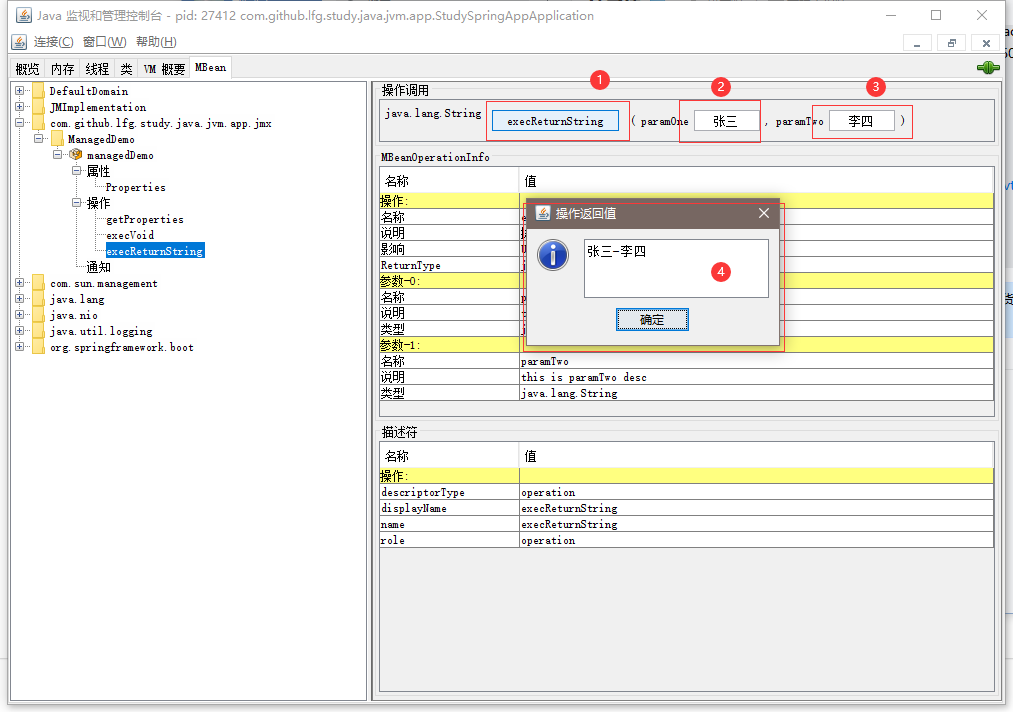This screenshot has height=712, width=1013.
Task: Click the java.nio folder icon
Action: (38, 315)
